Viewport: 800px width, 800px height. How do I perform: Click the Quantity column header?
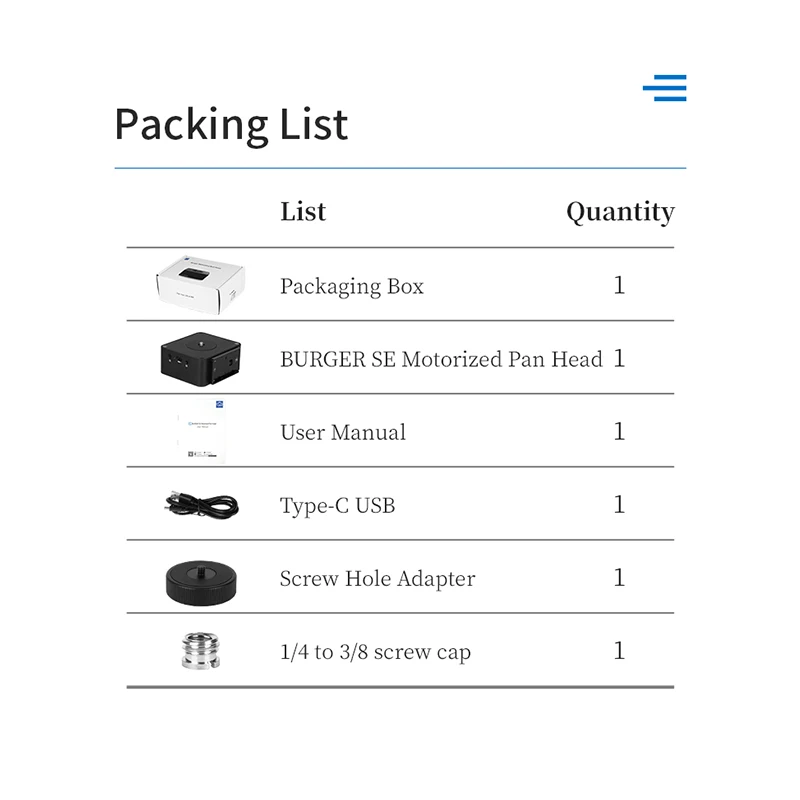tap(620, 212)
